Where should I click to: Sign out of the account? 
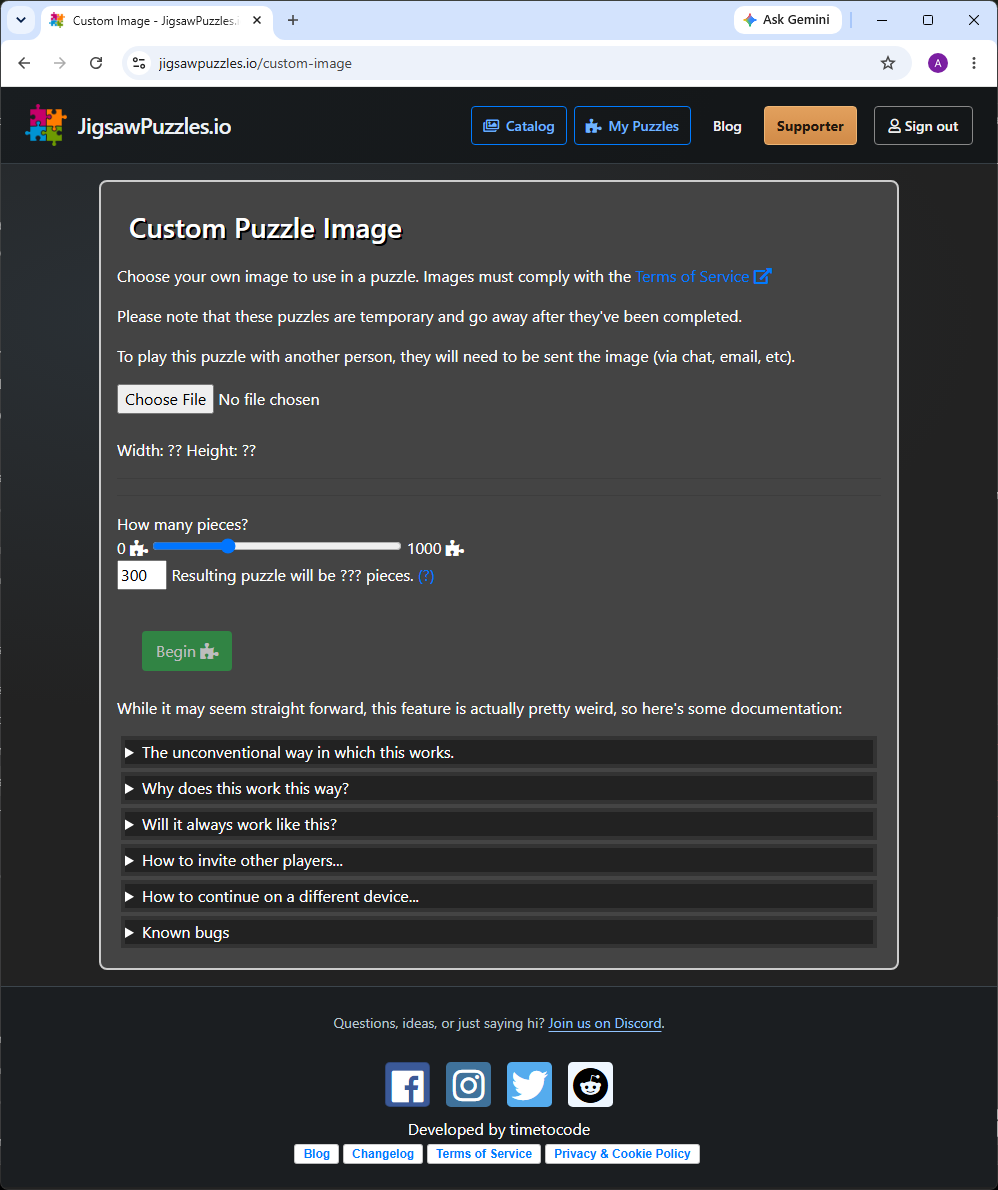(x=923, y=126)
